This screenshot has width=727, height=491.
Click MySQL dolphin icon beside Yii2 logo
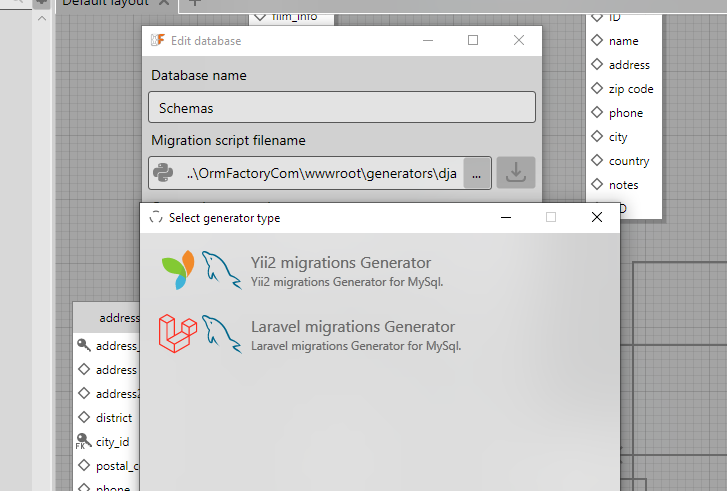pos(222,270)
